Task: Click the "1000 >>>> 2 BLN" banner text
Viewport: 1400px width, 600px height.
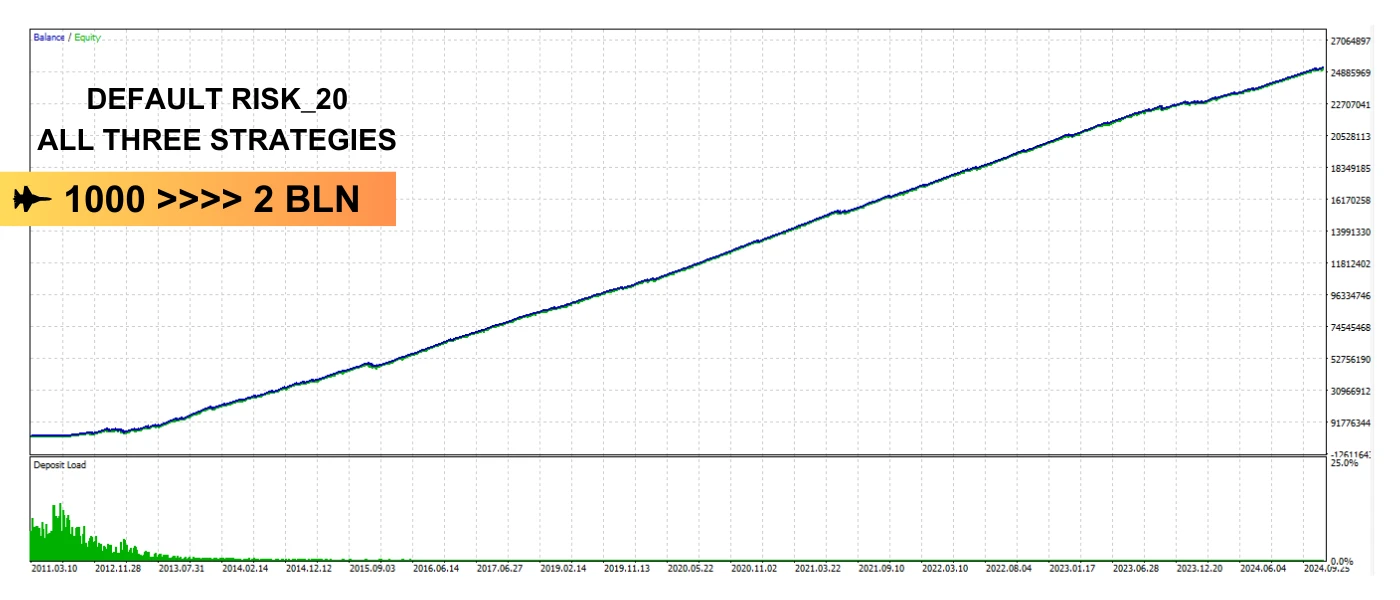Action: (211, 200)
